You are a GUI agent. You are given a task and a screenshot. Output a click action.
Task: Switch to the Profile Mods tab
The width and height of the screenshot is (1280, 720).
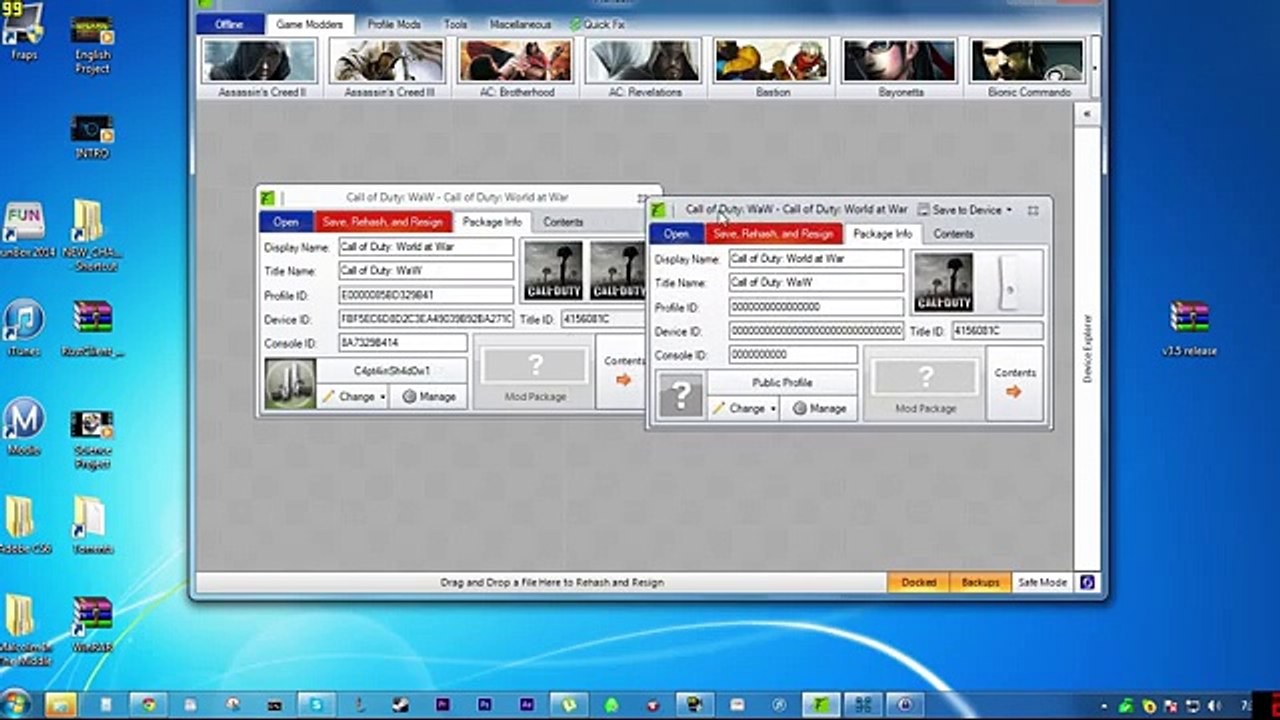pyautogui.click(x=394, y=24)
